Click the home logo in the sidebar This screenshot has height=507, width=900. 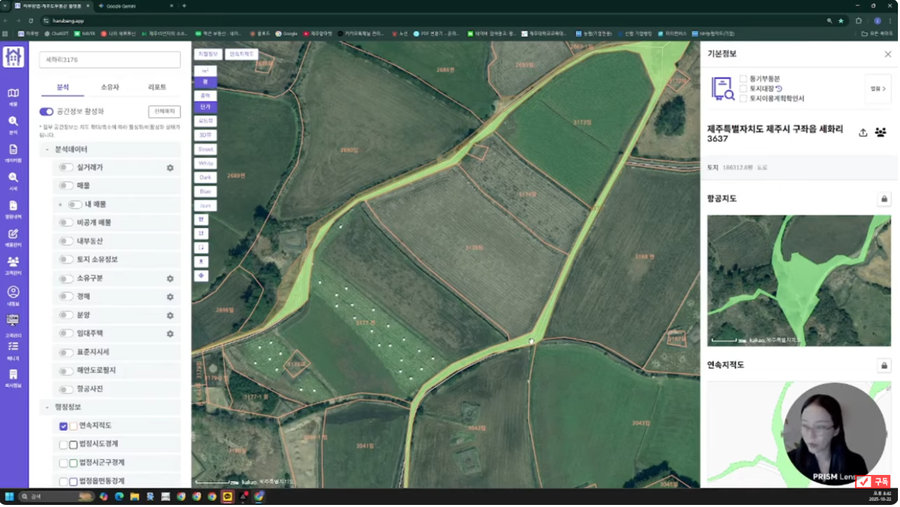13,58
